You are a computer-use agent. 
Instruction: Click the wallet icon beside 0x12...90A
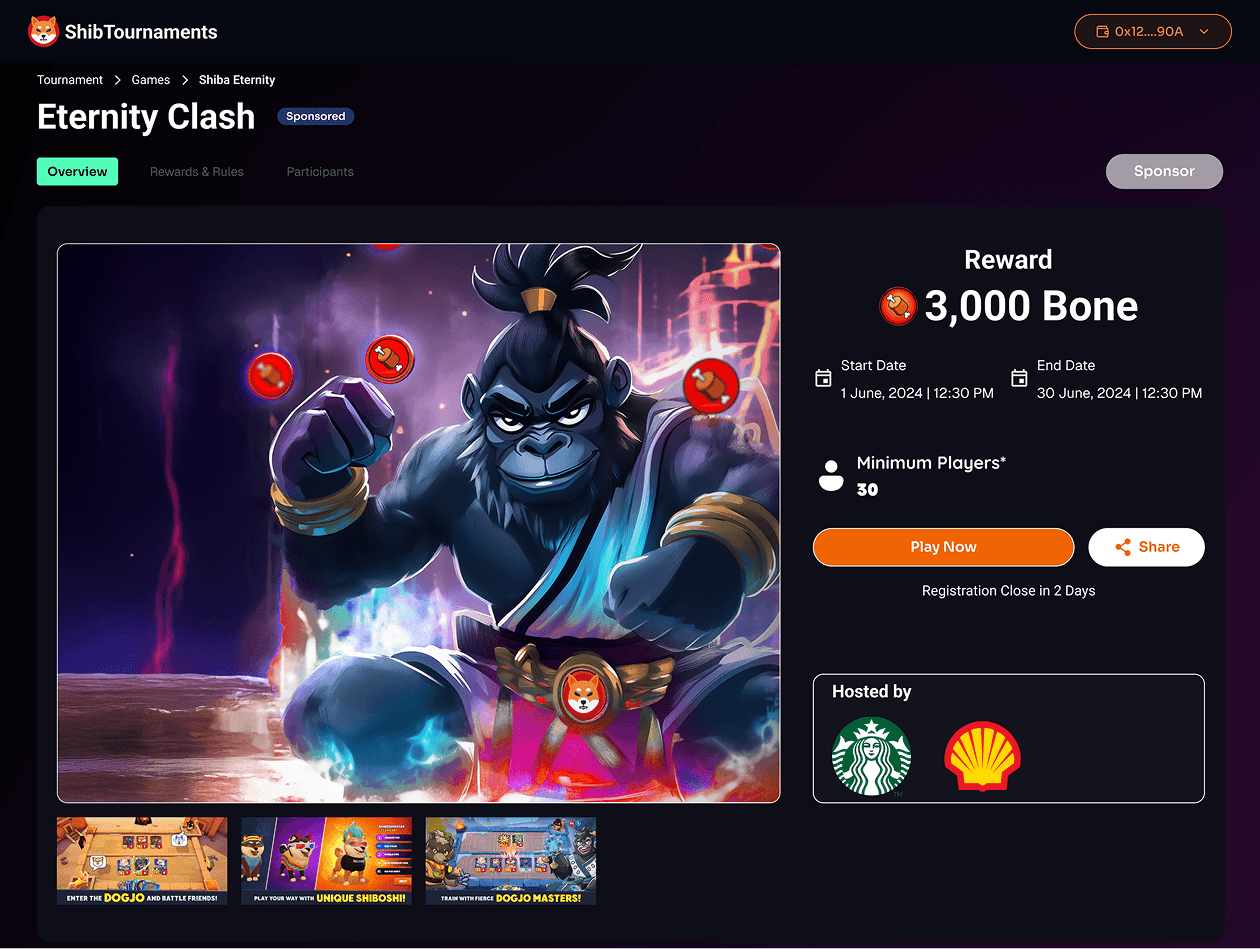click(1103, 32)
